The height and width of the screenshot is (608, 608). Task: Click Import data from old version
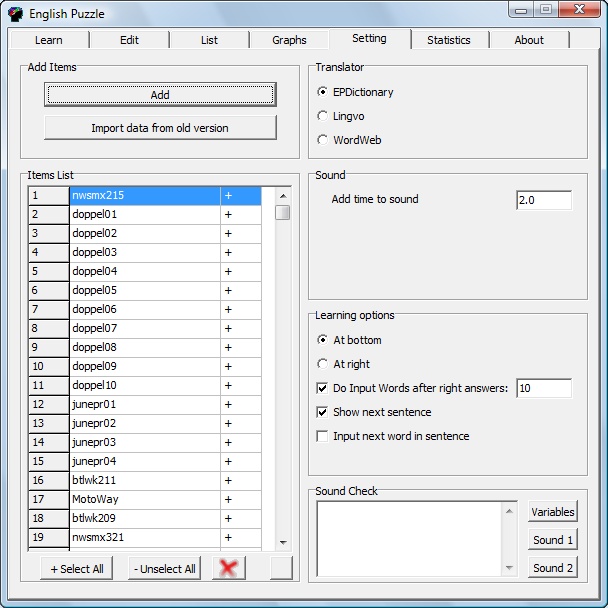click(x=160, y=128)
